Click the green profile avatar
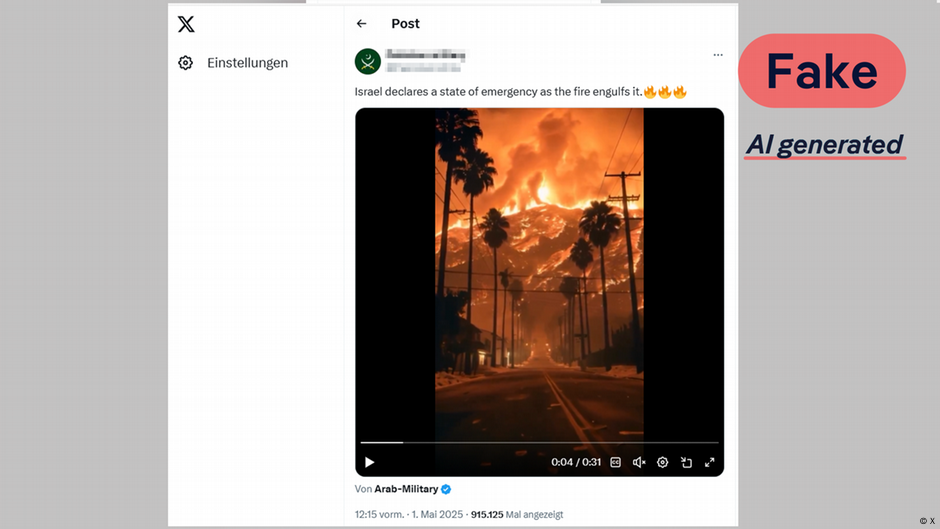This screenshot has width=940, height=529. point(368,62)
